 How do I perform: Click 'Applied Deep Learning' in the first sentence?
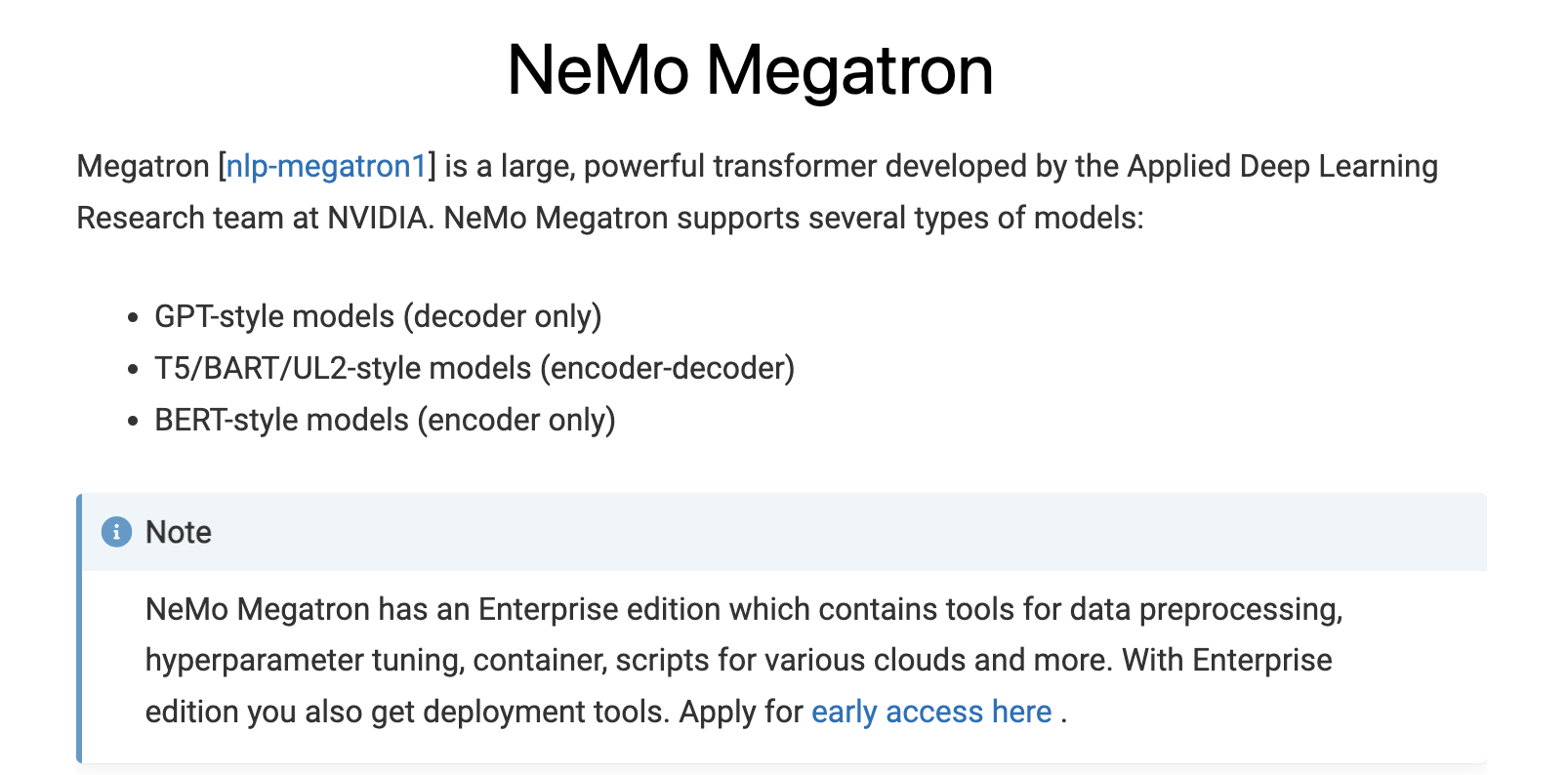coord(1282,167)
